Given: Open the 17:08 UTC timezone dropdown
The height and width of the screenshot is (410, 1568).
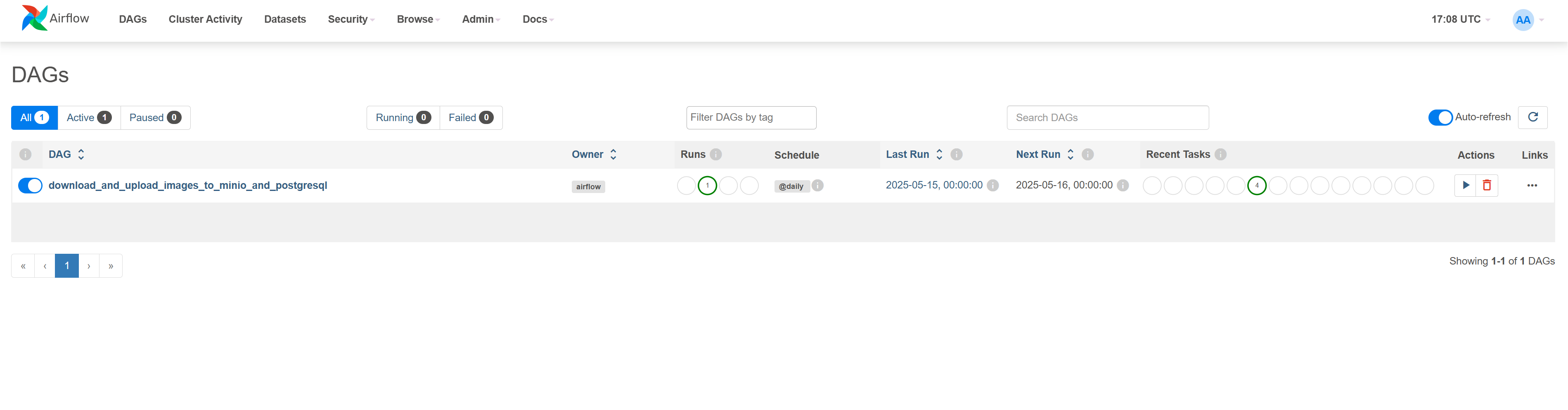Looking at the screenshot, I should point(1460,19).
